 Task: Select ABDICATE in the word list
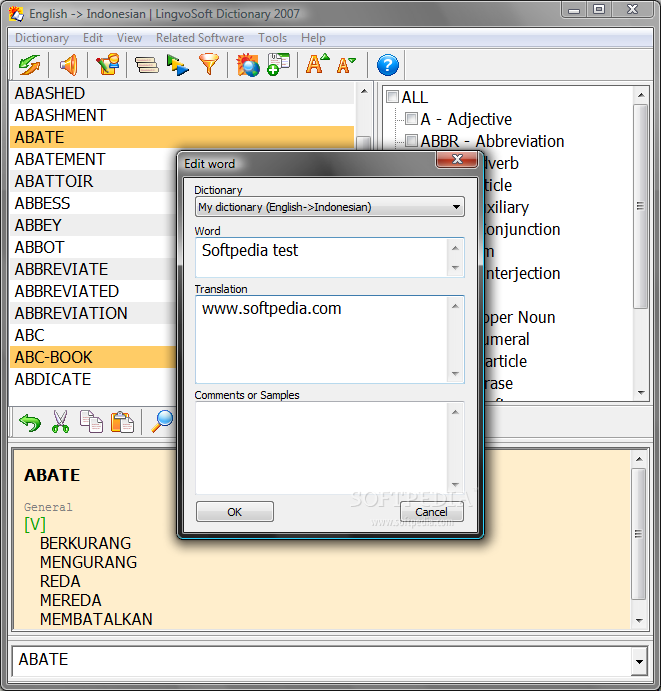[93, 379]
